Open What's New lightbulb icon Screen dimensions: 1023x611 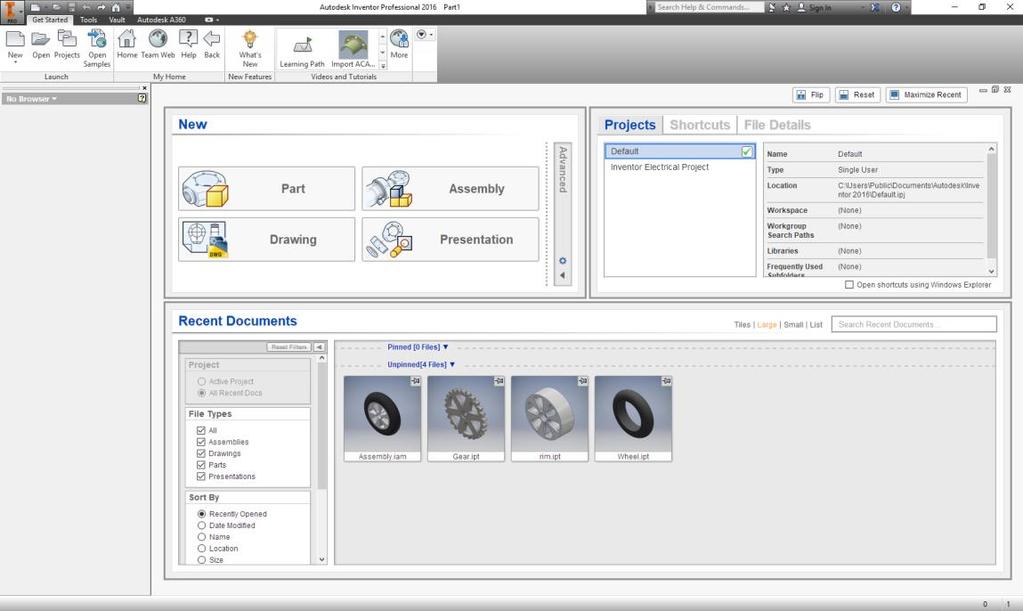250,39
